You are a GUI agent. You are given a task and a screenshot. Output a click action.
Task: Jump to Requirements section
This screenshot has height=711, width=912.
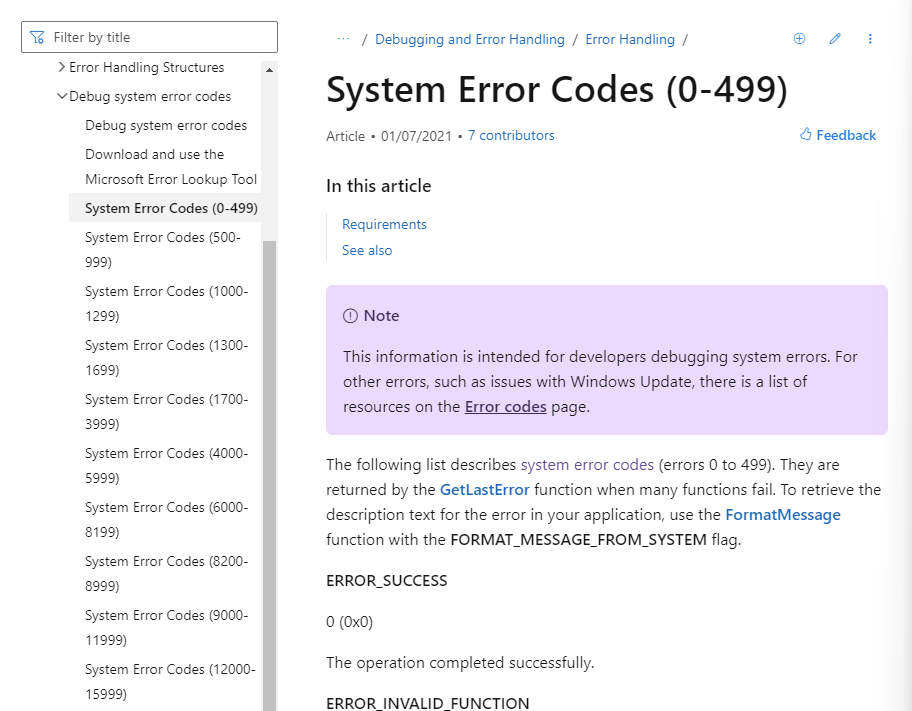384,225
